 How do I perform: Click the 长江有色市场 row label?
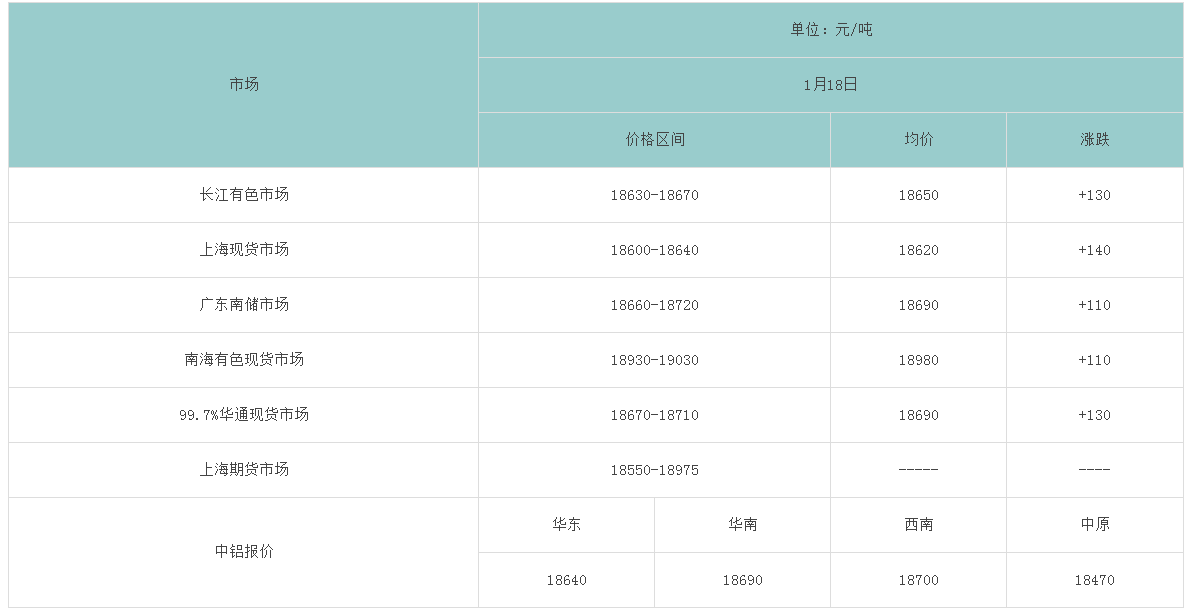click(x=243, y=195)
